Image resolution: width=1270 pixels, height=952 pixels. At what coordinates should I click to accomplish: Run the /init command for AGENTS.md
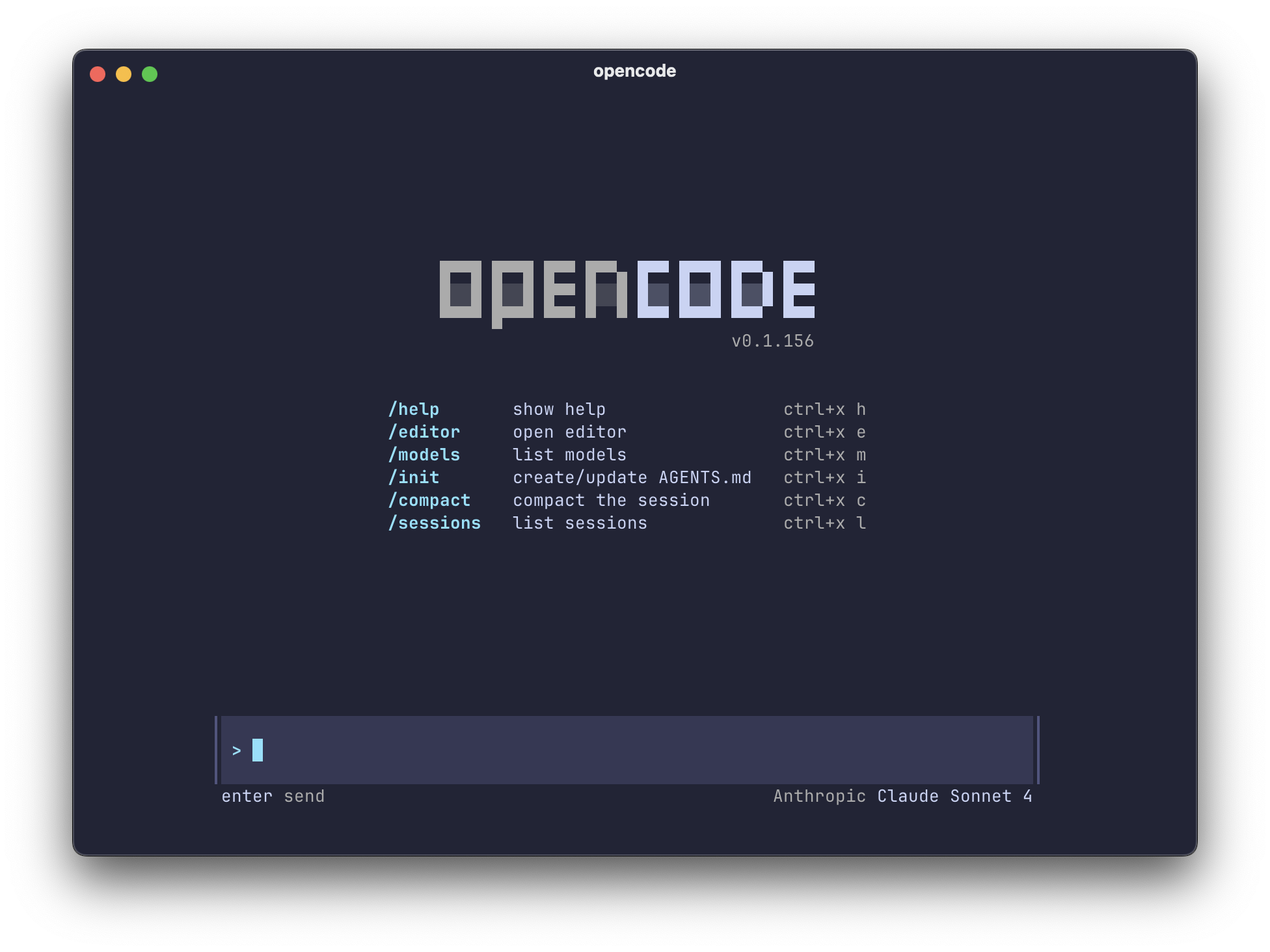pyautogui.click(x=414, y=477)
